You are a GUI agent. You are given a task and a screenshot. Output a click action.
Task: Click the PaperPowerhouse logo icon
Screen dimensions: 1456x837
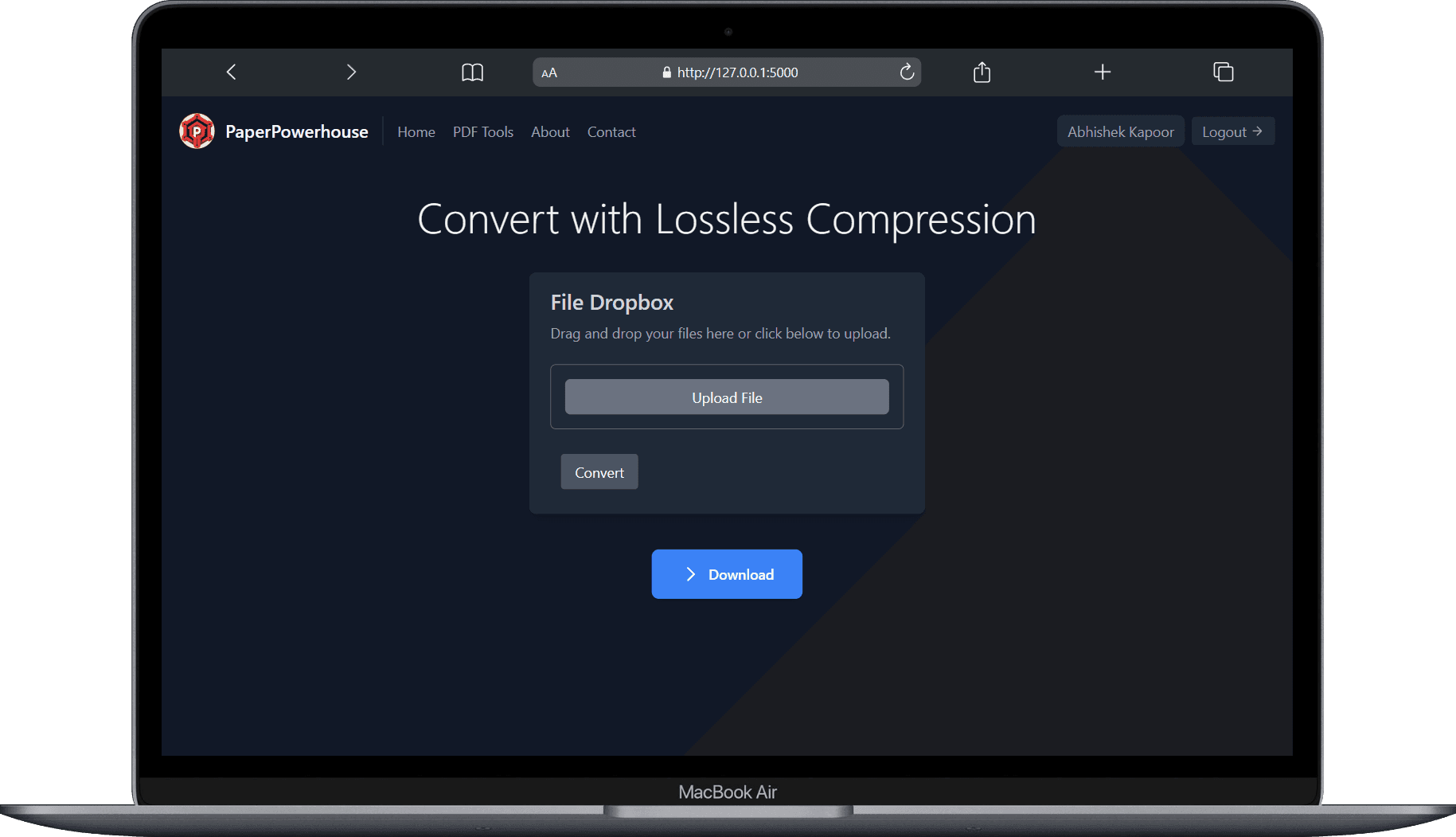(x=197, y=131)
